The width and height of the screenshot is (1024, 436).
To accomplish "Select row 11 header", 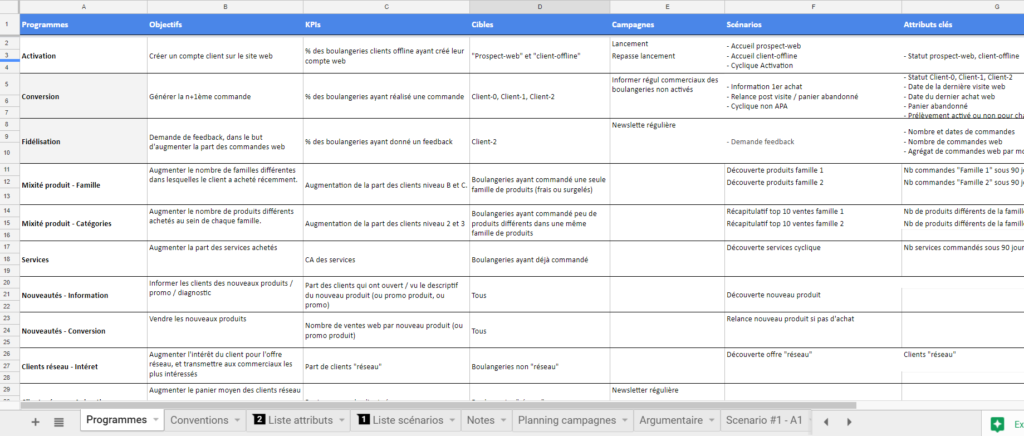I will pyautogui.click(x=8, y=170).
